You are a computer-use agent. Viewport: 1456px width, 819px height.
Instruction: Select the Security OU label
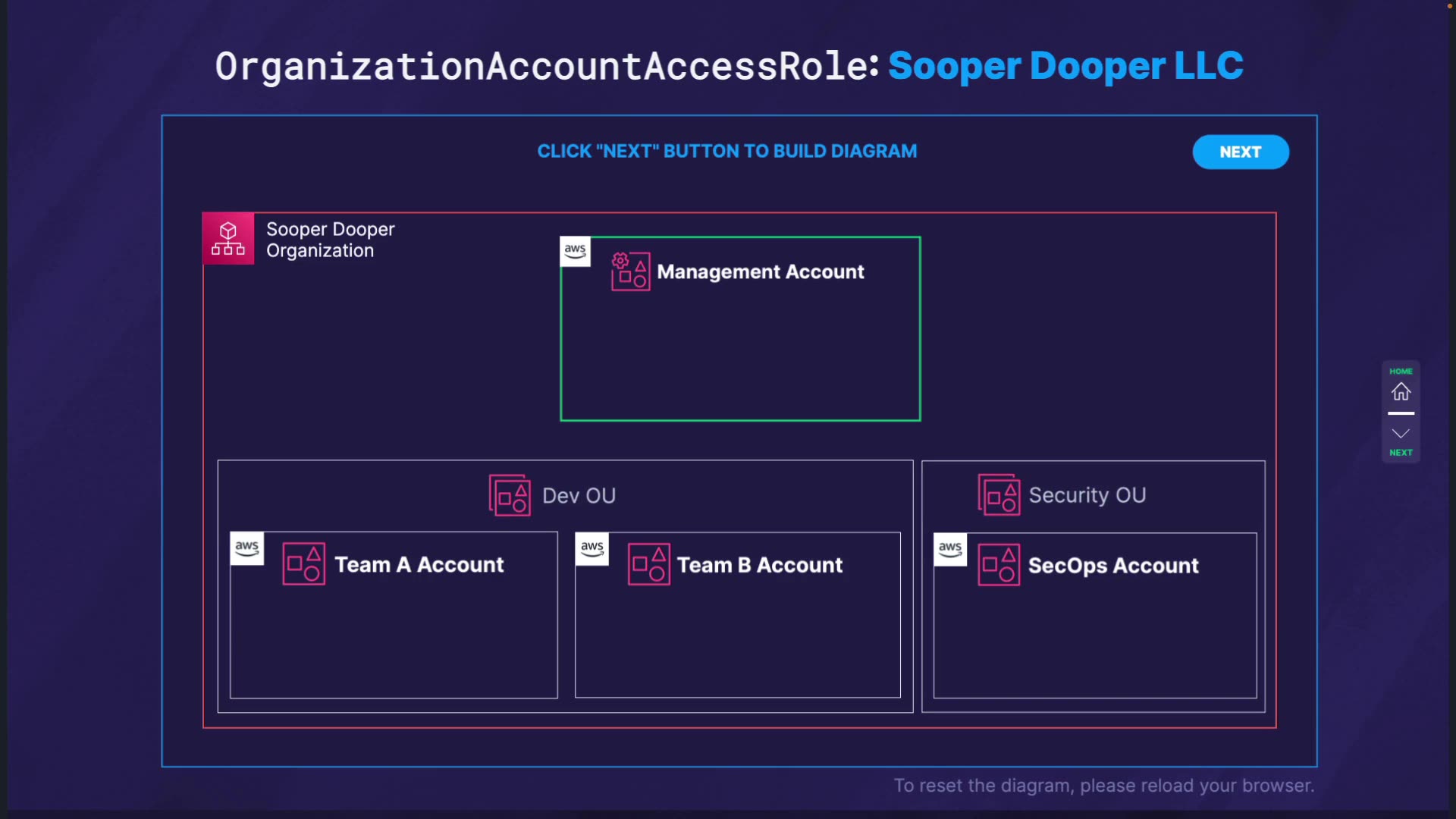point(1087,494)
